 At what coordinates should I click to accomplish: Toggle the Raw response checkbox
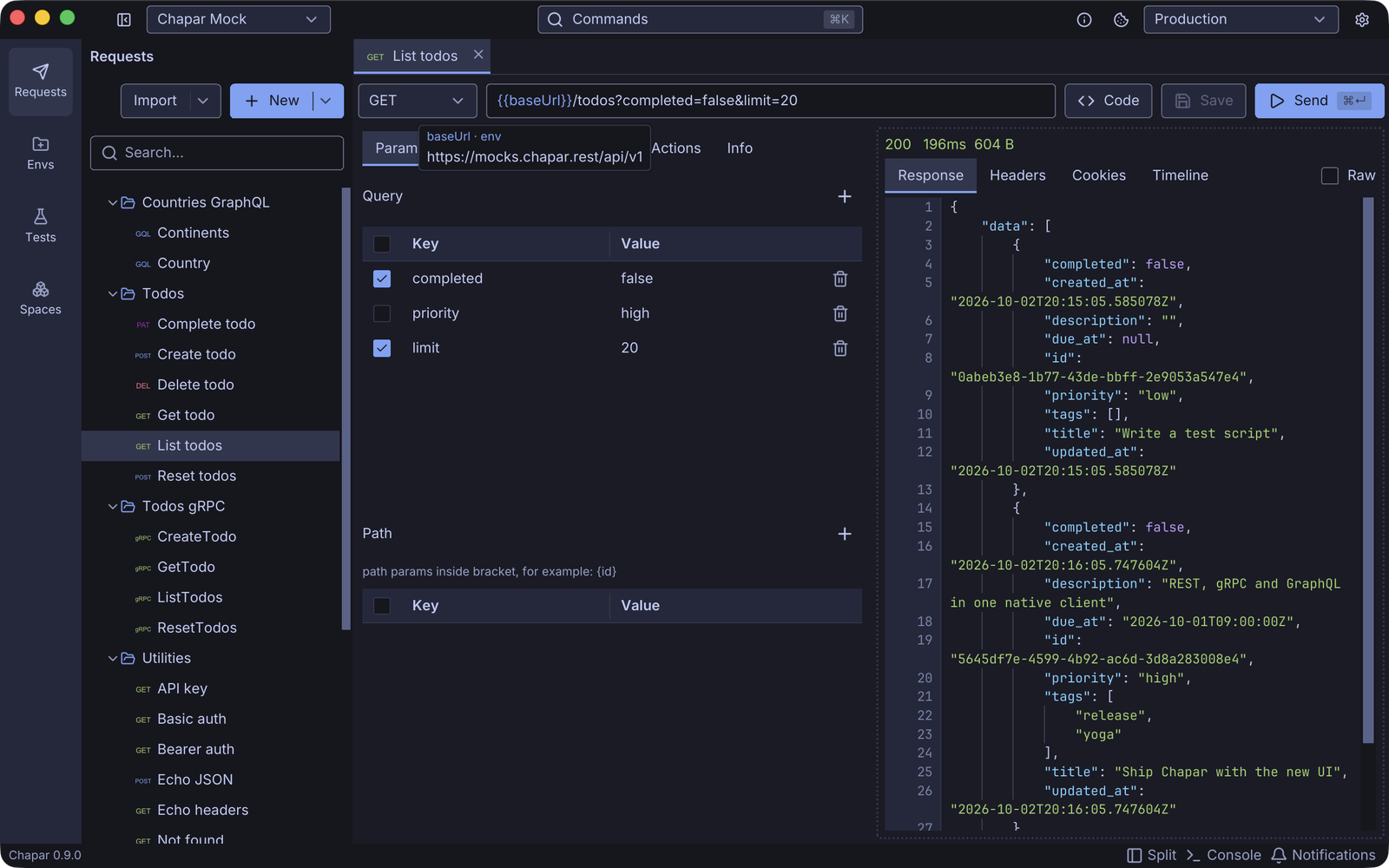[x=1330, y=175]
